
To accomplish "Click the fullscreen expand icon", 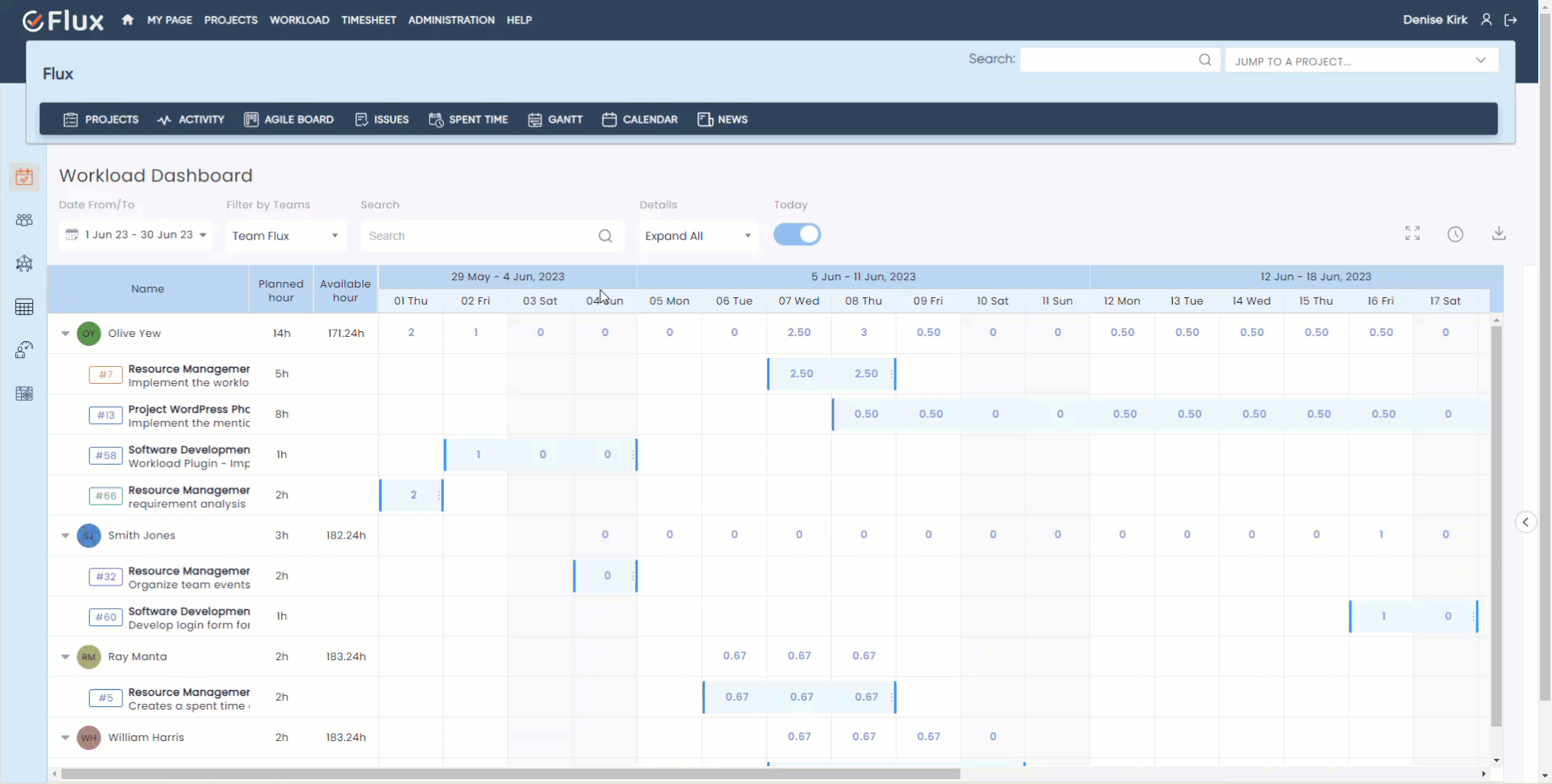I will click(1412, 234).
